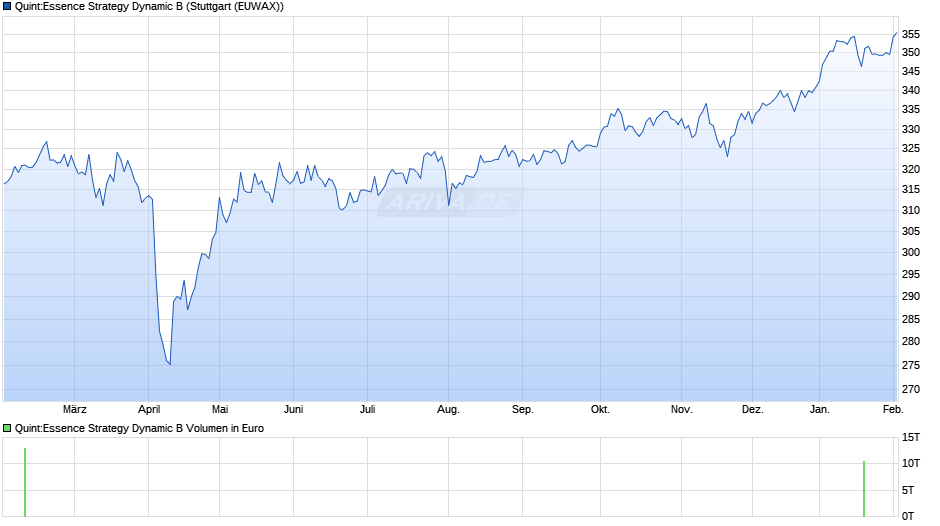Click the 290 price axis value

click(911, 296)
